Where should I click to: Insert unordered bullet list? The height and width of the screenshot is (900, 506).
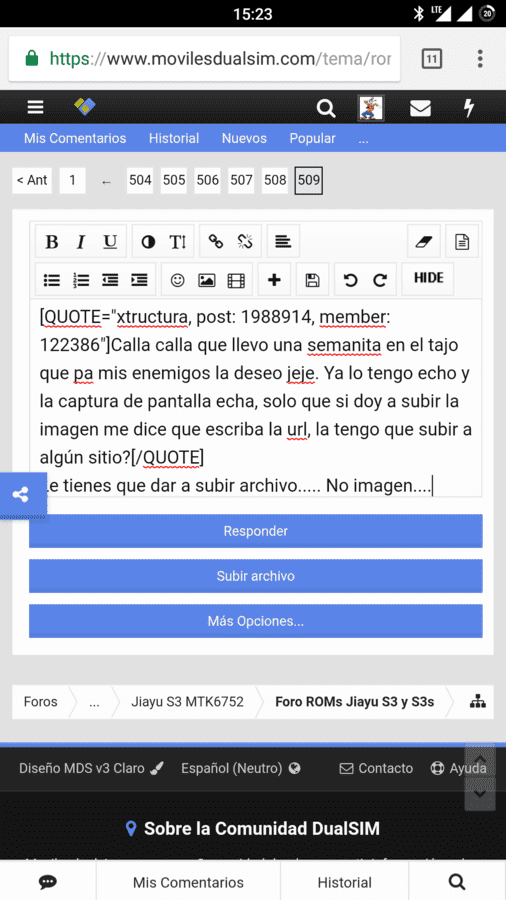point(52,280)
